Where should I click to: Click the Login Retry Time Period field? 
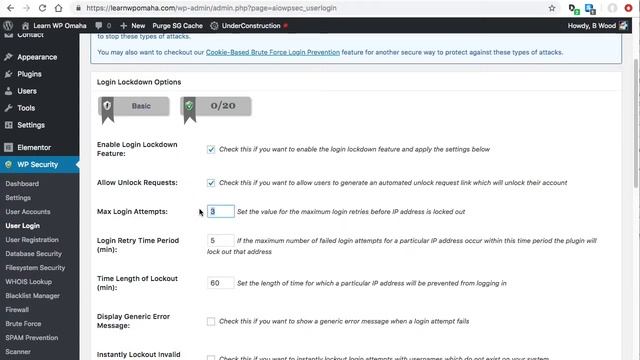pos(220,240)
